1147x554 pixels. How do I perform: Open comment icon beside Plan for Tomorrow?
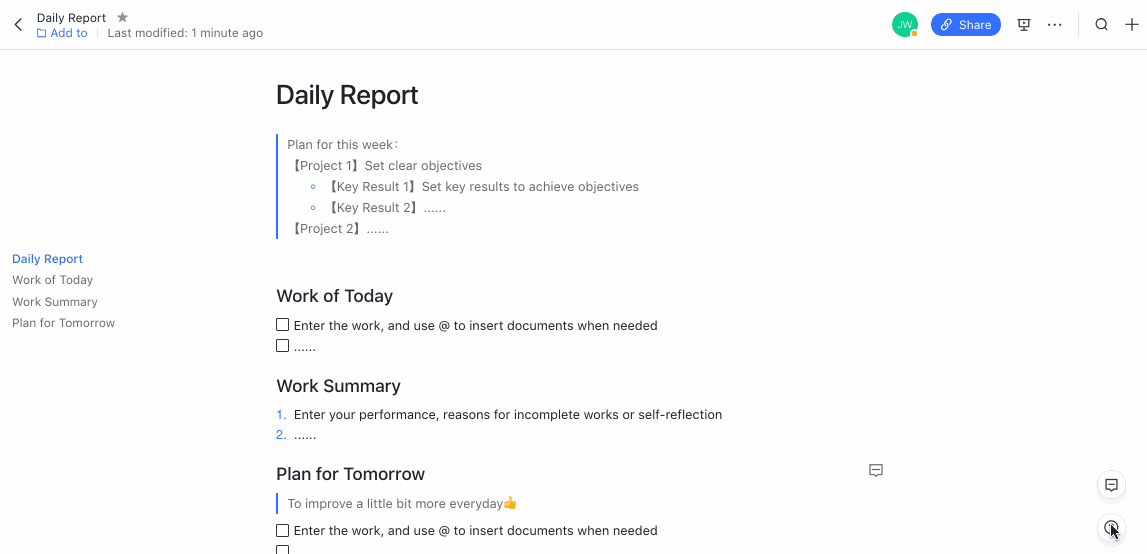click(x=876, y=471)
